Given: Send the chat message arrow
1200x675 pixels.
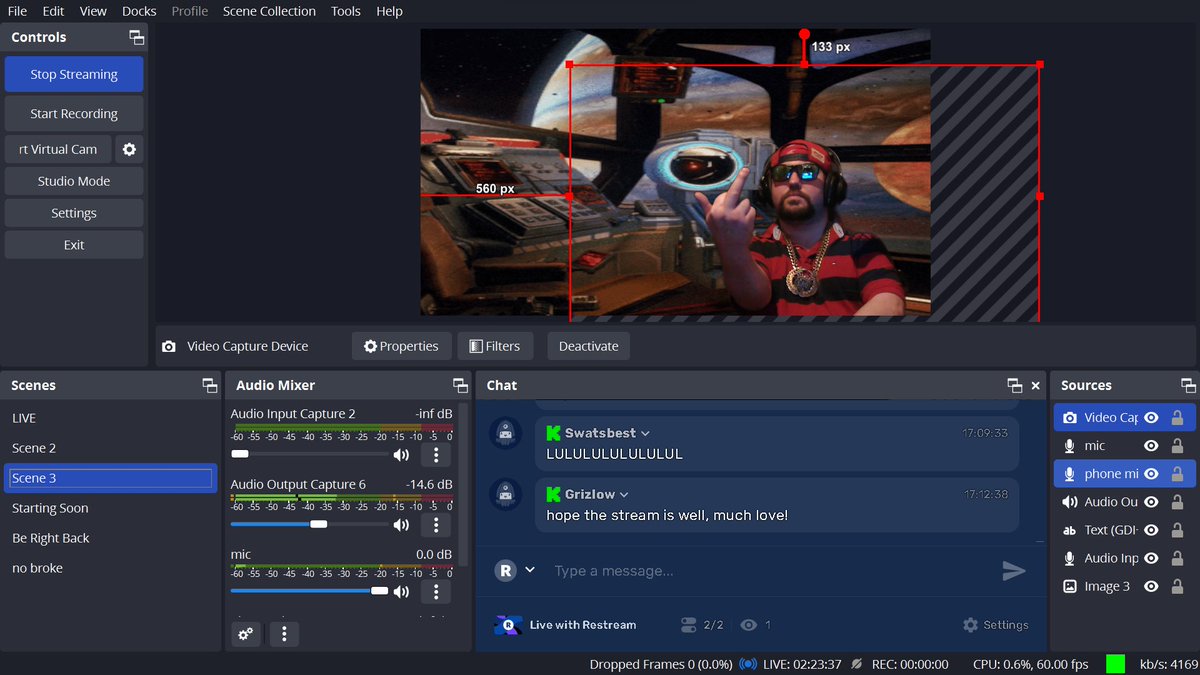Looking at the screenshot, I should (x=1014, y=570).
